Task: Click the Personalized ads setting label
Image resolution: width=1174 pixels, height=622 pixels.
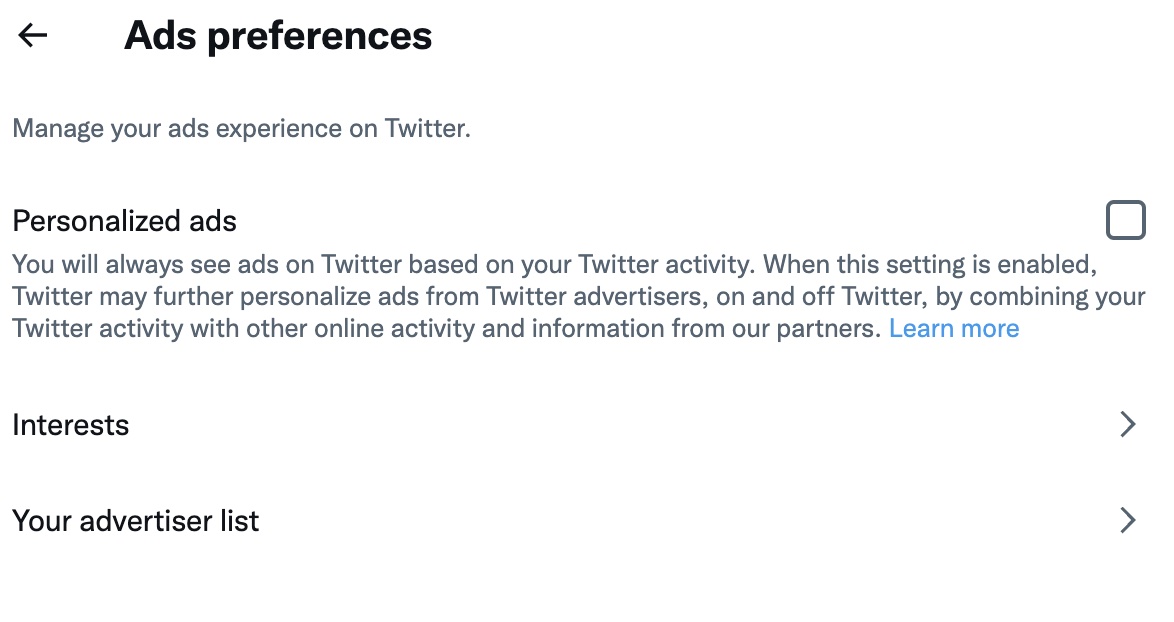Action: [124, 221]
